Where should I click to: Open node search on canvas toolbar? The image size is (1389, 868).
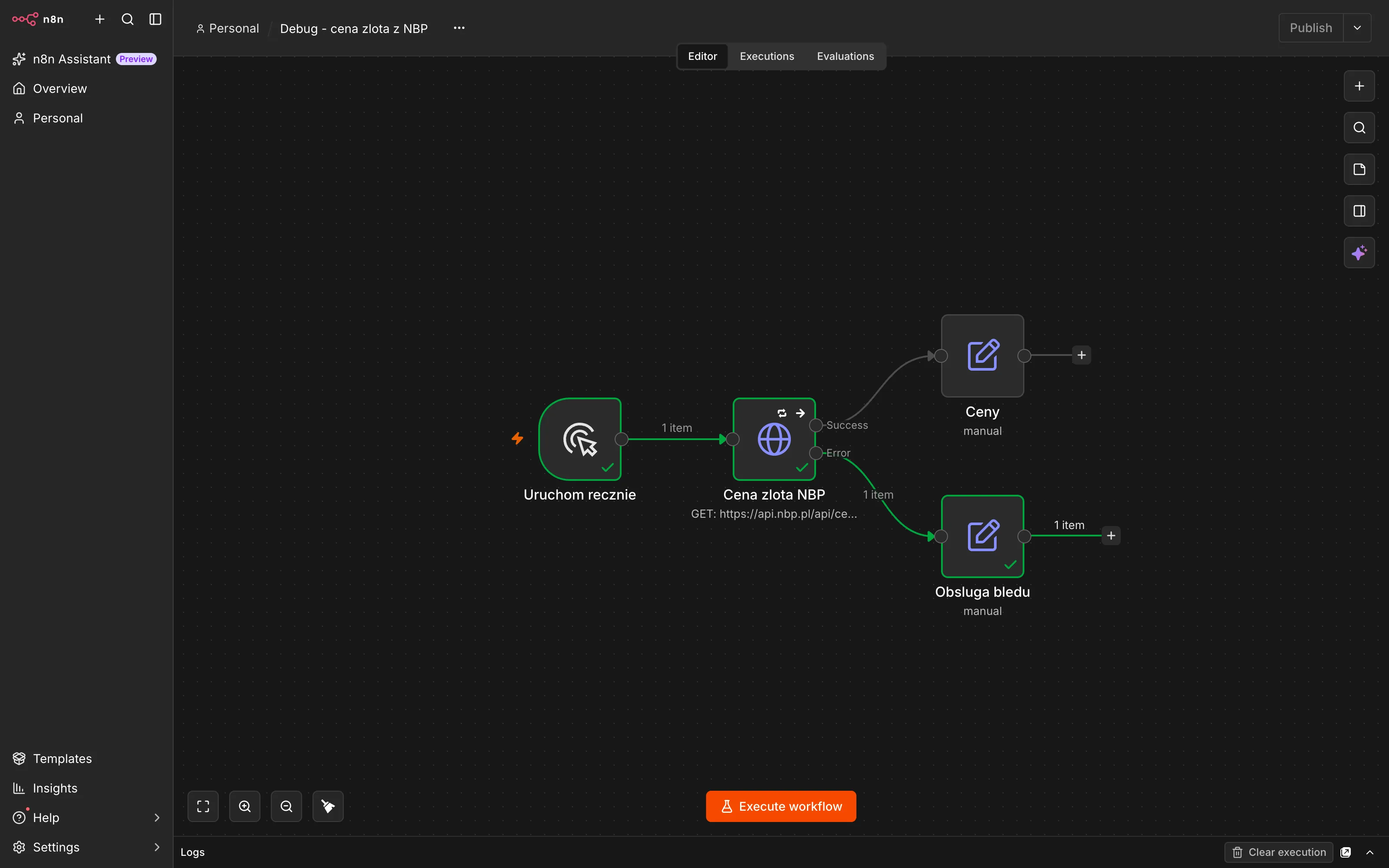point(1359,128)
